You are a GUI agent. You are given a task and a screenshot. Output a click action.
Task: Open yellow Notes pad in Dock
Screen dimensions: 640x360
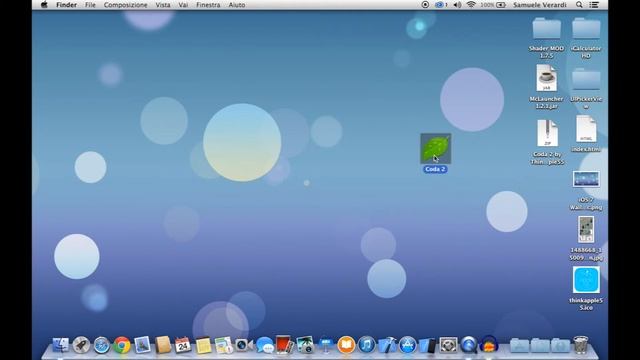point(203,345)
